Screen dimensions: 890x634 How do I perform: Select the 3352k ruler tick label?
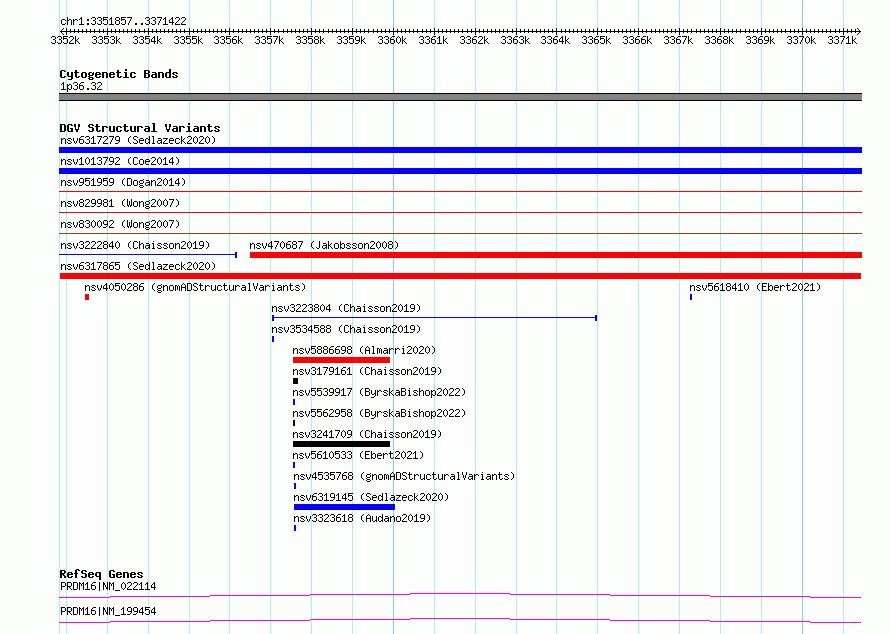coord(65,40)
